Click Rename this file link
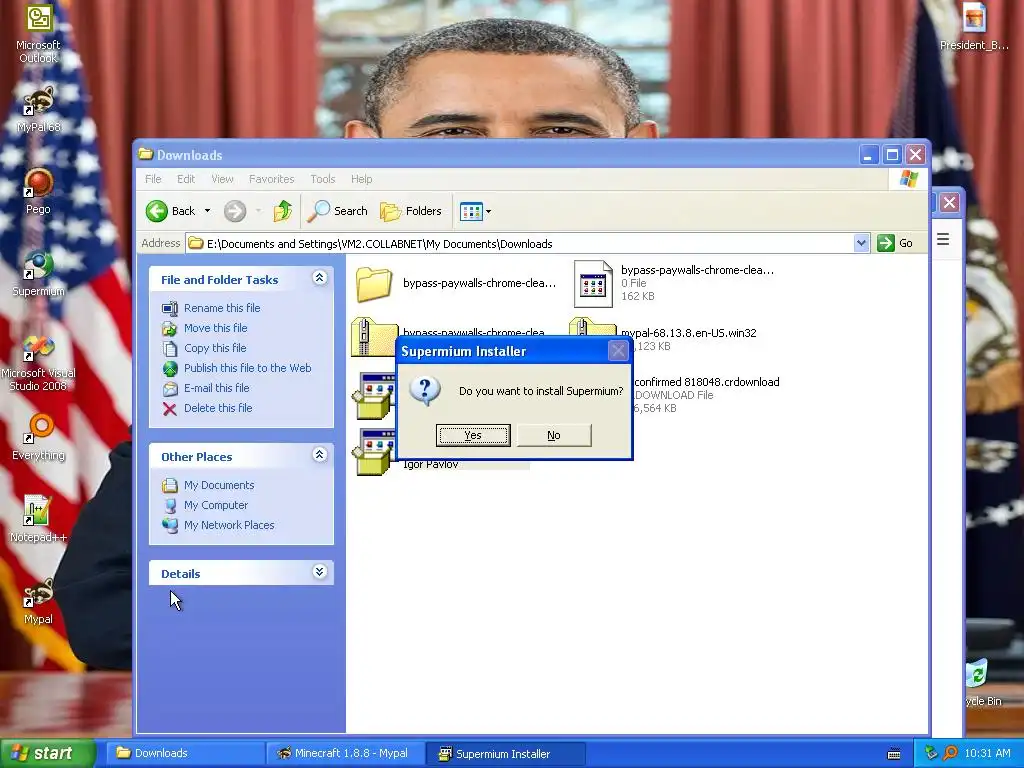Viewport: 1024px width, 768px height. [222, 308]
